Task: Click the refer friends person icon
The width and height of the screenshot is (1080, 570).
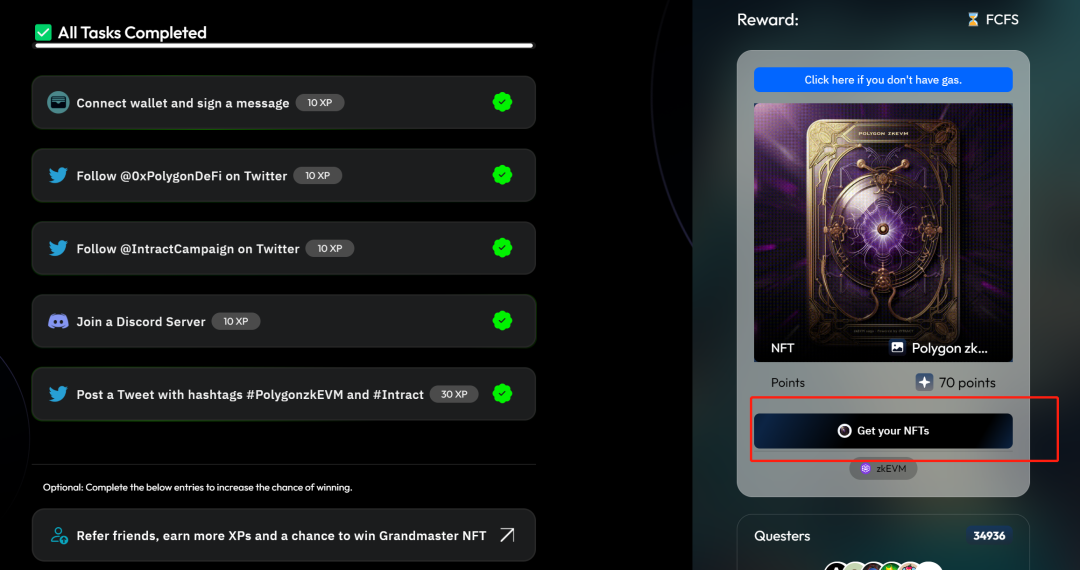Action: [59, 536]
